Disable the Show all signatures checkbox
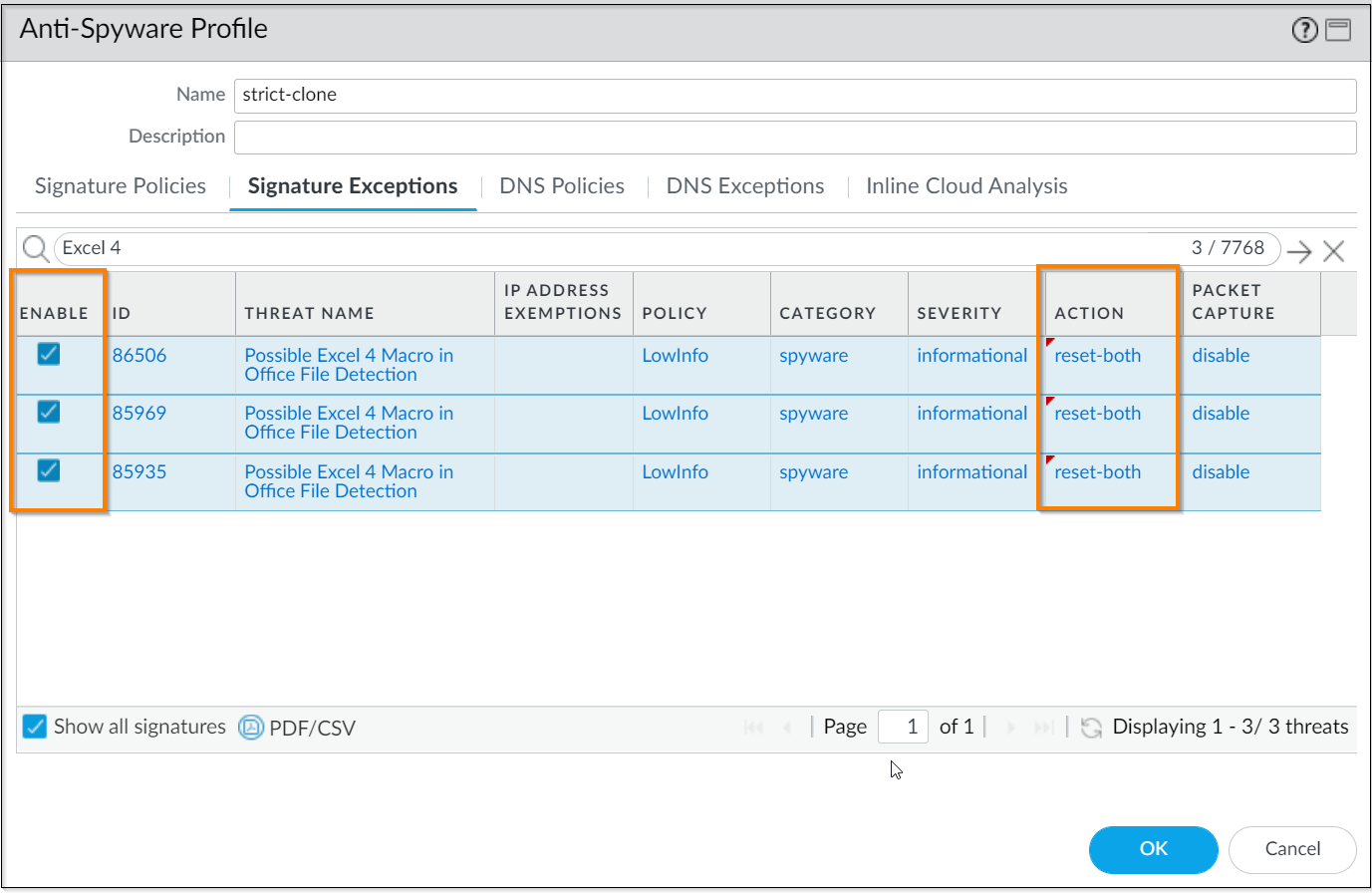 35,727
